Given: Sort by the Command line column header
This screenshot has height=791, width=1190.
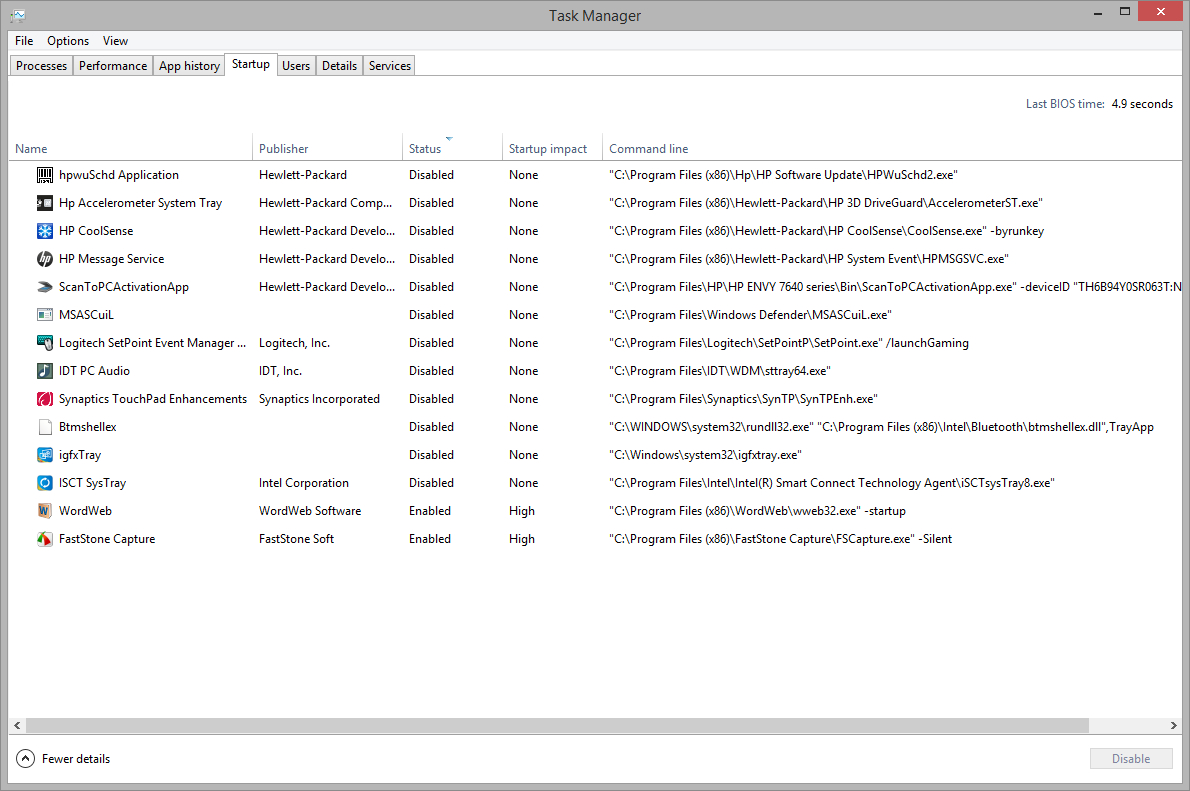Looking at the screenshot, I should point(892,149).
